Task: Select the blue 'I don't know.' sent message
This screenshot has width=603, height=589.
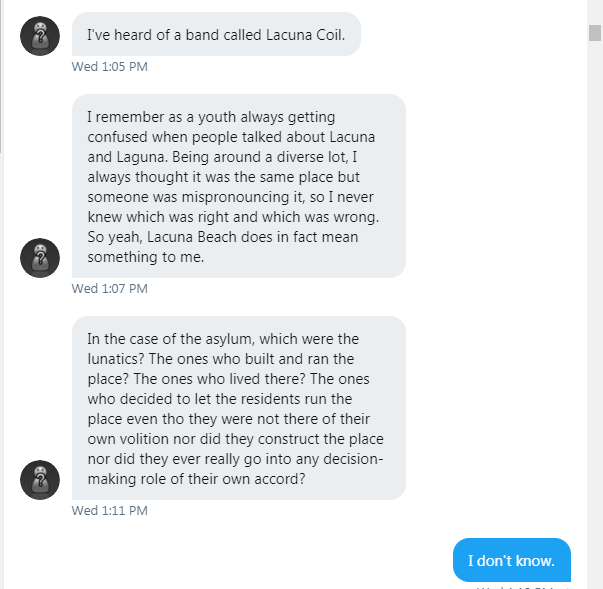Action: tap(511, 560)
